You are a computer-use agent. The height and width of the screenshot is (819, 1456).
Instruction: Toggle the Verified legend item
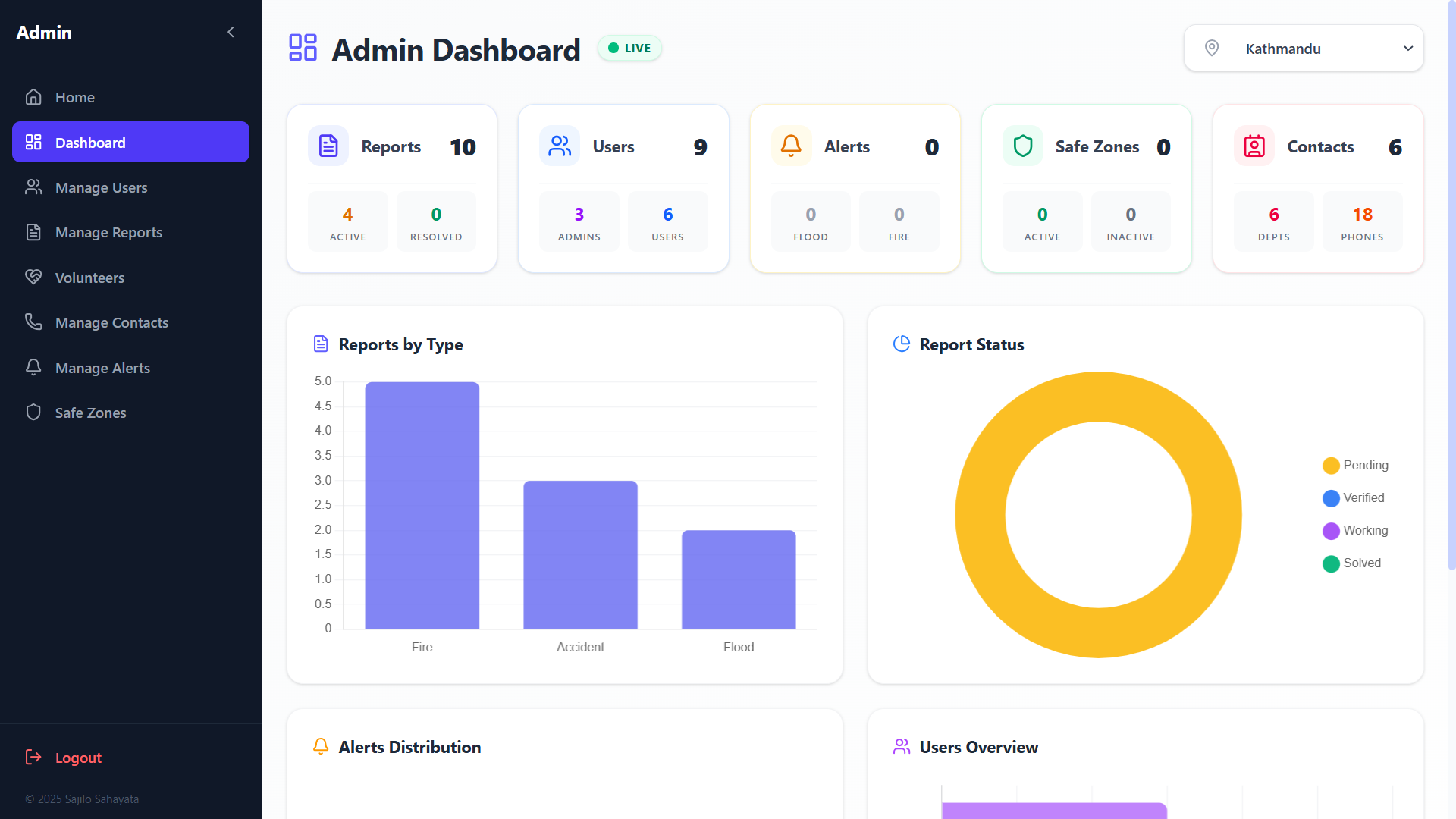tap(1354, 498)
